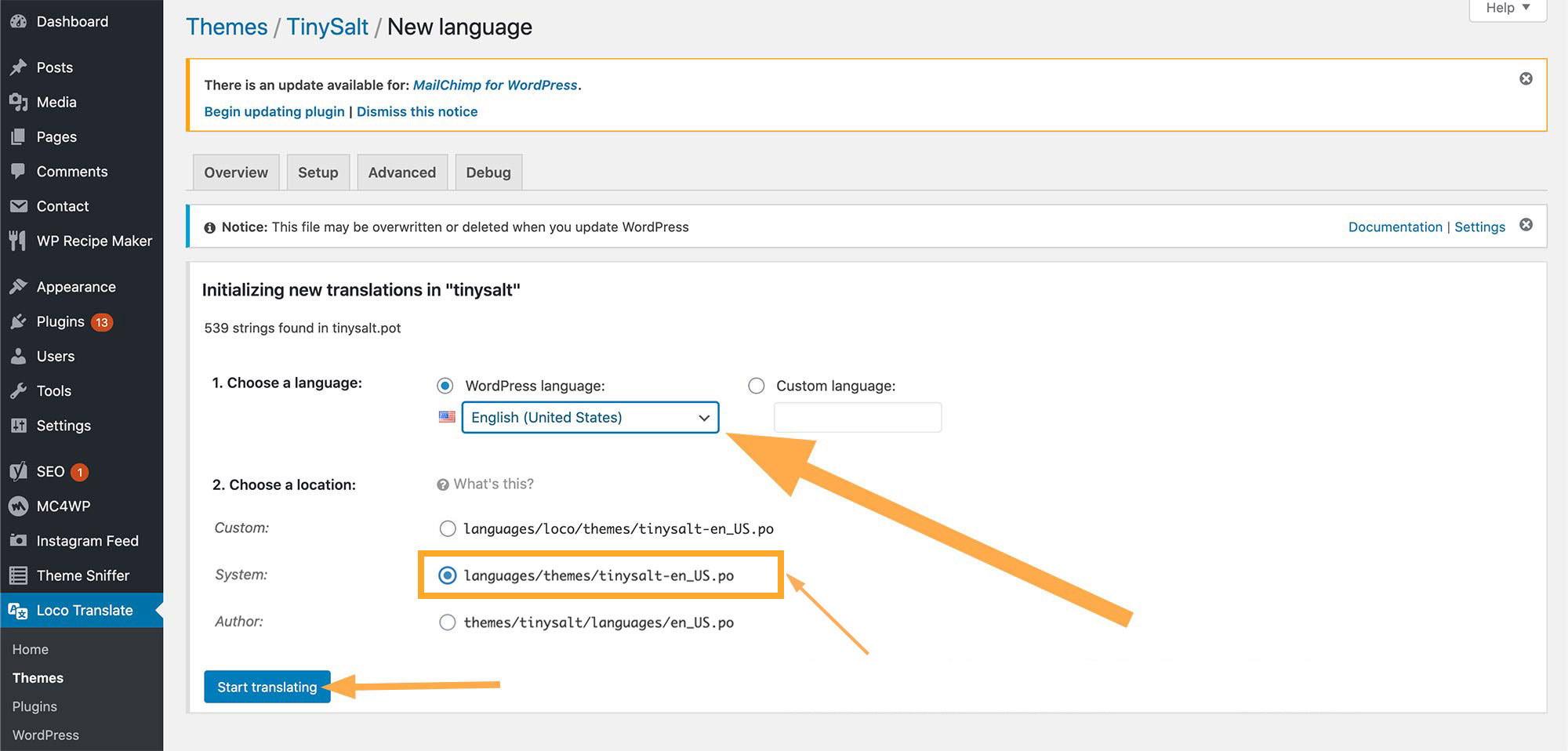The width and height of the screenshot is (1568, 751).
Task: Open WP Recipe Maker
Action: pyautogui.click(x=94, y=241)
